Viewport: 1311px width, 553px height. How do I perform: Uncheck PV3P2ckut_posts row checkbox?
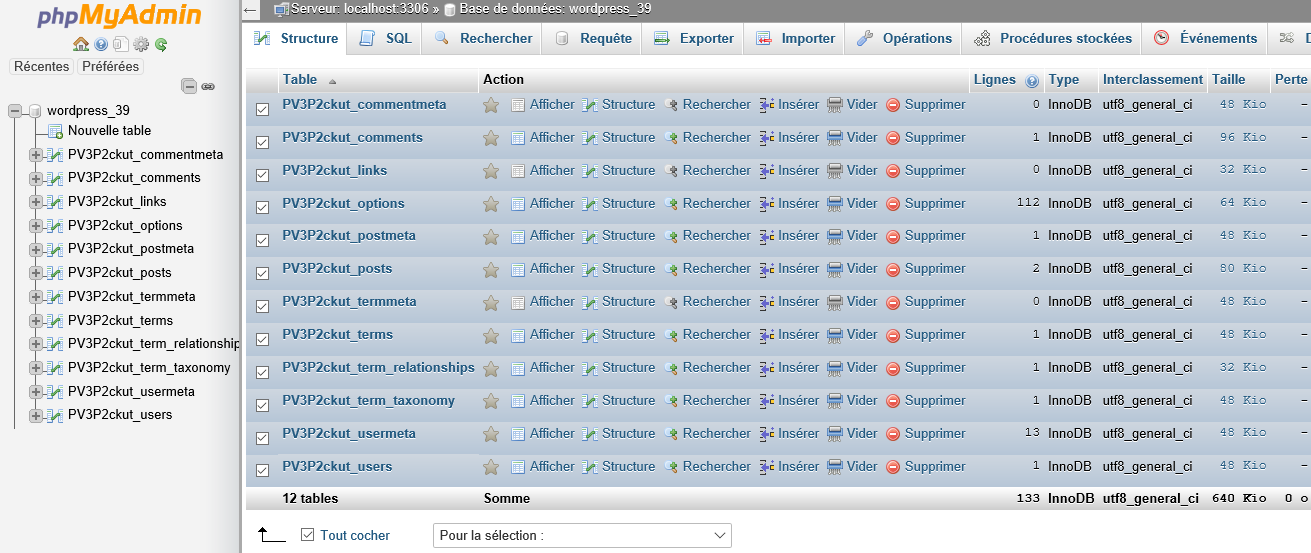pyautogui.click(x=263, y=273)
